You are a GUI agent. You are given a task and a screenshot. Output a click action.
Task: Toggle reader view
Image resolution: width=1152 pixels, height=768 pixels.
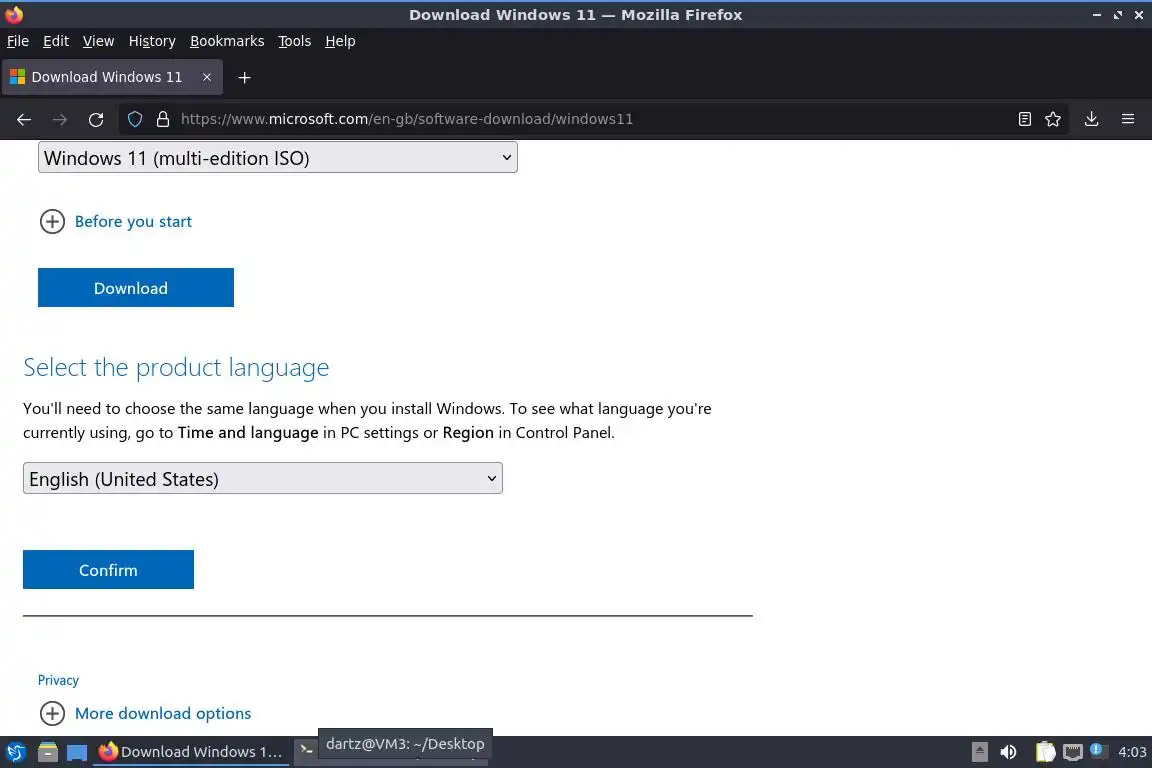(x=1024, y=119)
